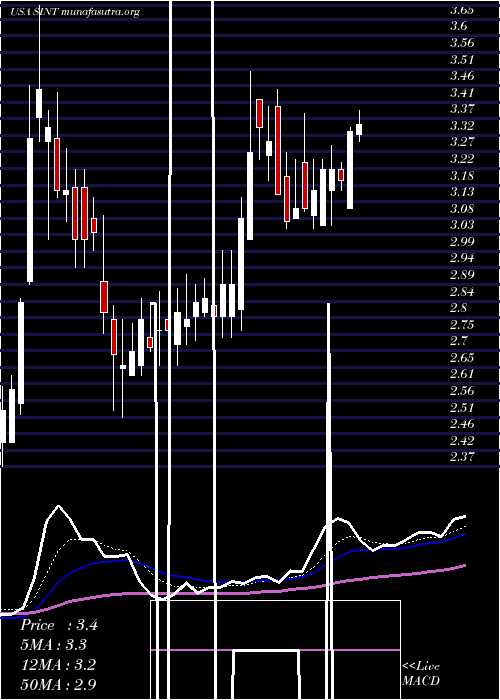Screen dimensions: 500x700
Task: Click the 2.65 price axis label
Action: coord(462,357)
